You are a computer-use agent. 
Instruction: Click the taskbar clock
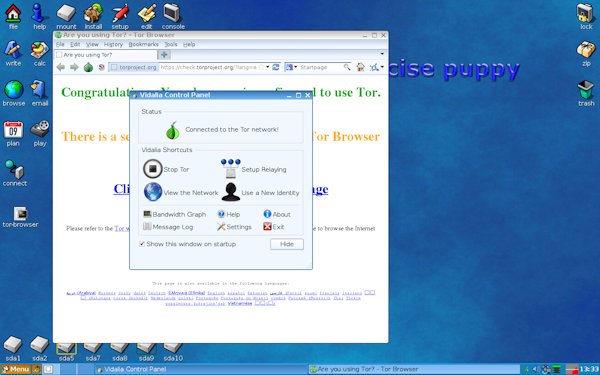tap(589, 369)
